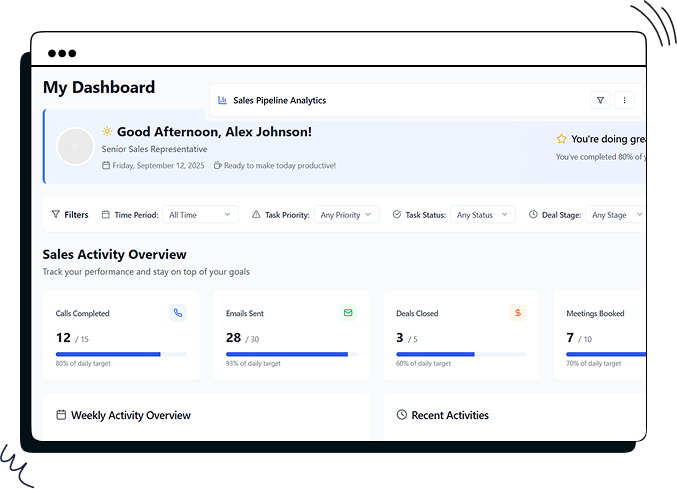Click the Emails Sent card title
Viewport: 677px width, 489px height.
click(245, 313)
